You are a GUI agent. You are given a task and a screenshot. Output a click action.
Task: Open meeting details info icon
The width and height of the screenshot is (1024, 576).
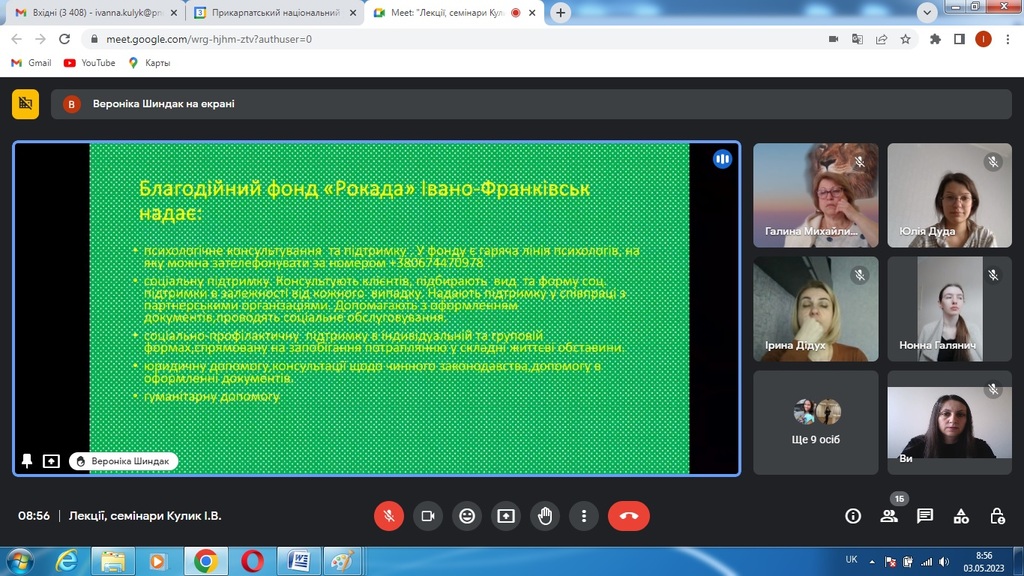click(x=853, y=516)
